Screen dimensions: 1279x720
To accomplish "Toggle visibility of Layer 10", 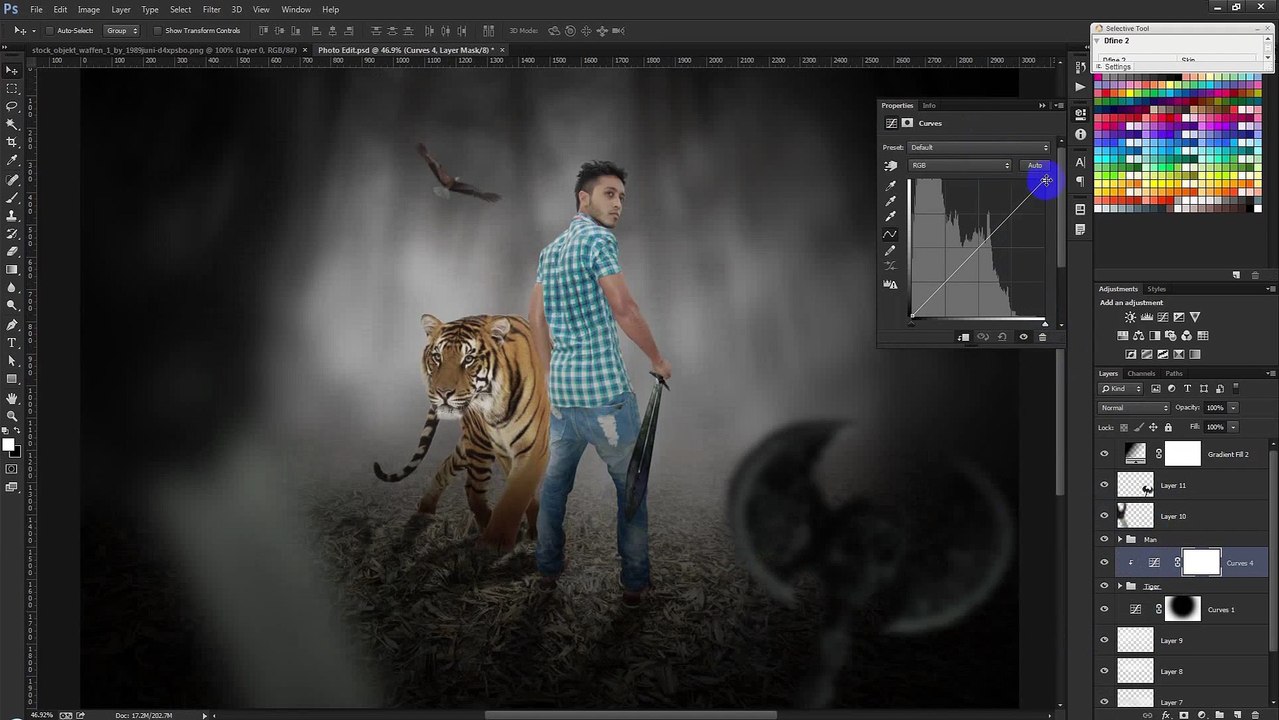I will [x=1104, y=516].
